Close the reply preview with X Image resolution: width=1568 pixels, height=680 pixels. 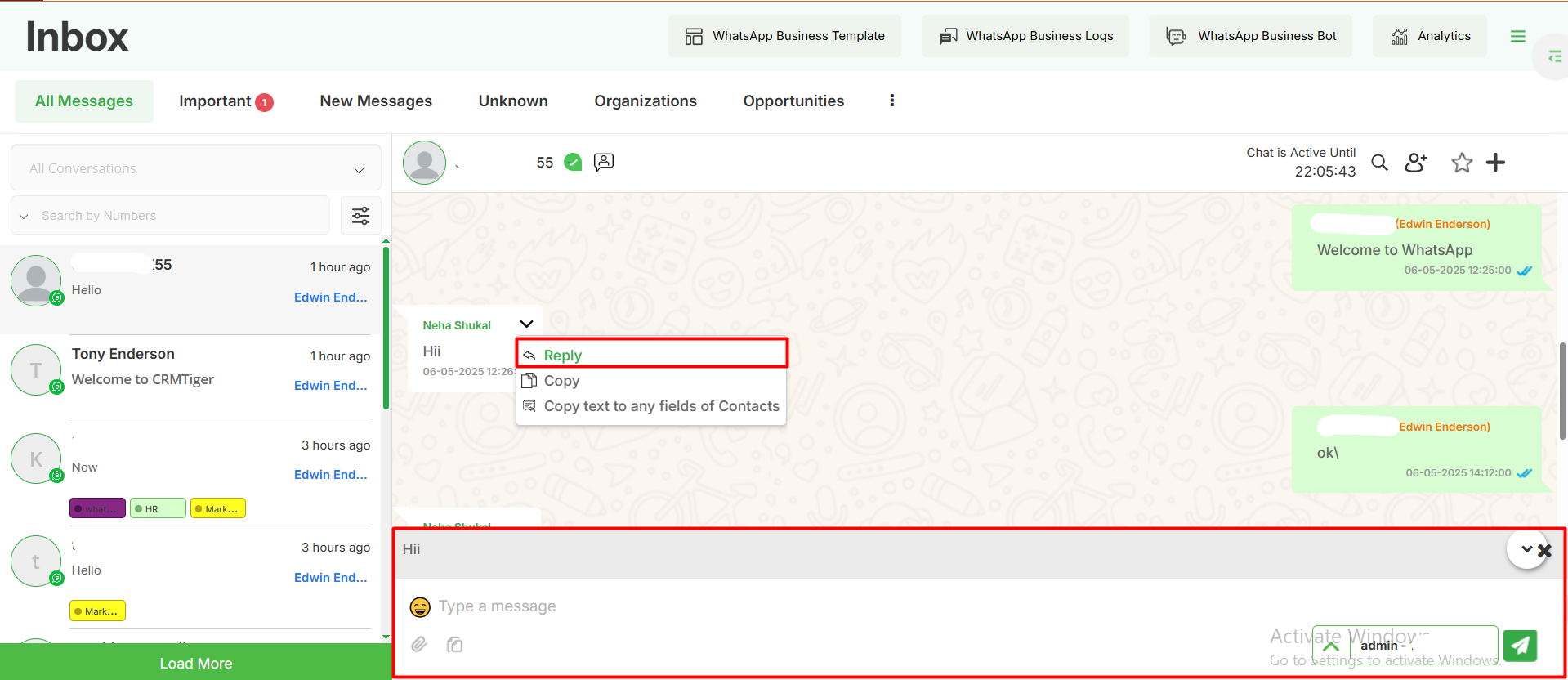tap(1544, 551)
